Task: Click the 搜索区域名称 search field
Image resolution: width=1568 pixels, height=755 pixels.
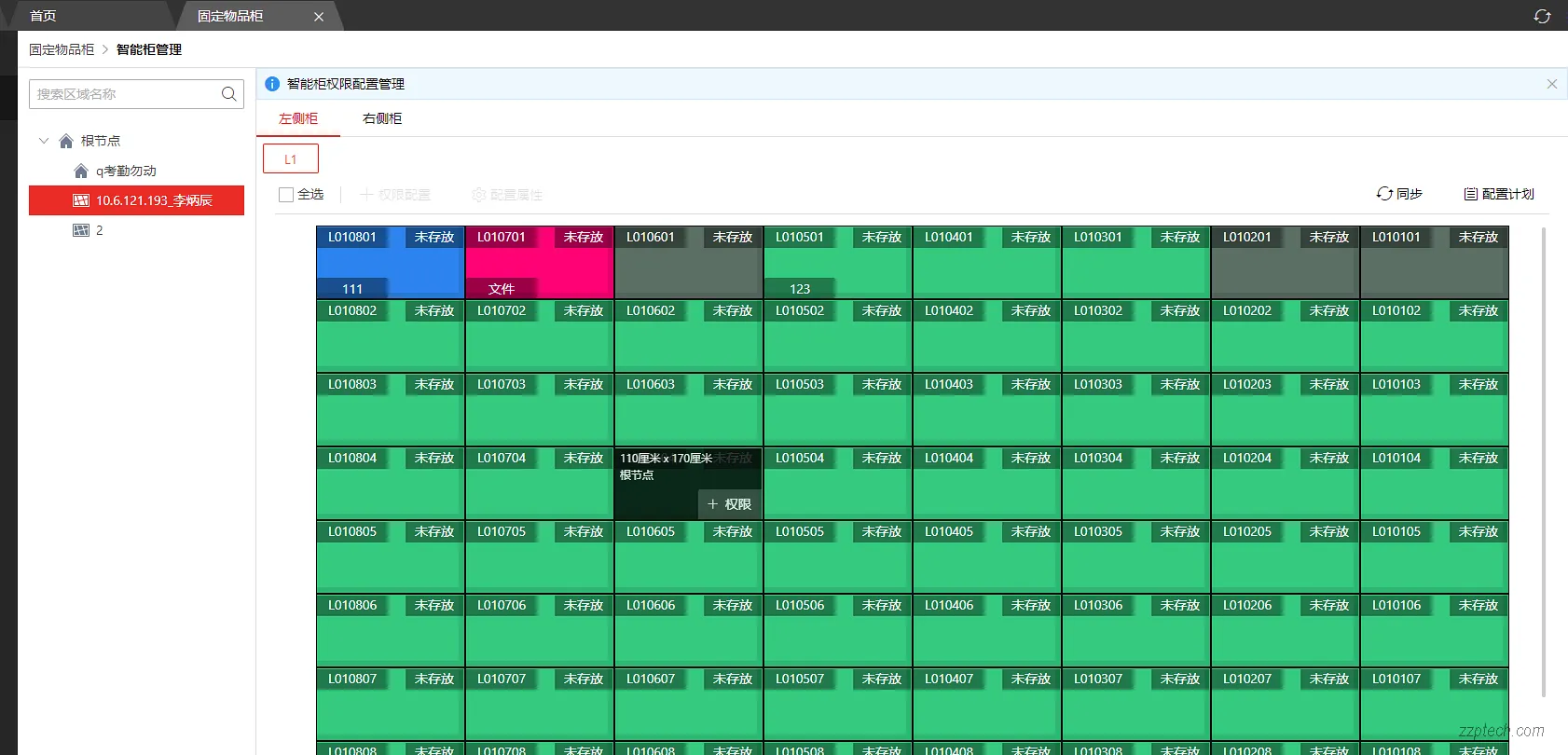Action: click(x=136, y=94)
